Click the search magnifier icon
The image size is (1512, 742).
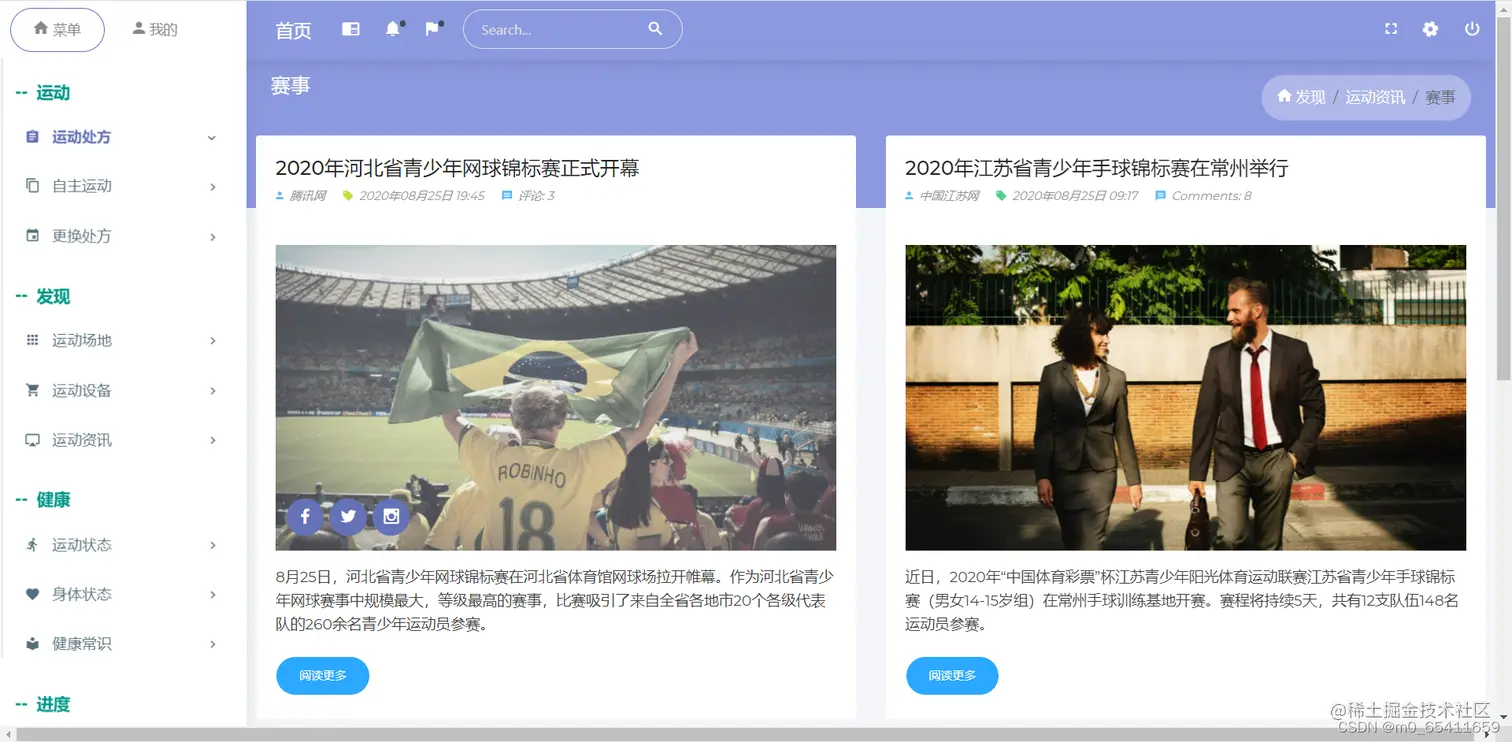(x=655, y=29)
